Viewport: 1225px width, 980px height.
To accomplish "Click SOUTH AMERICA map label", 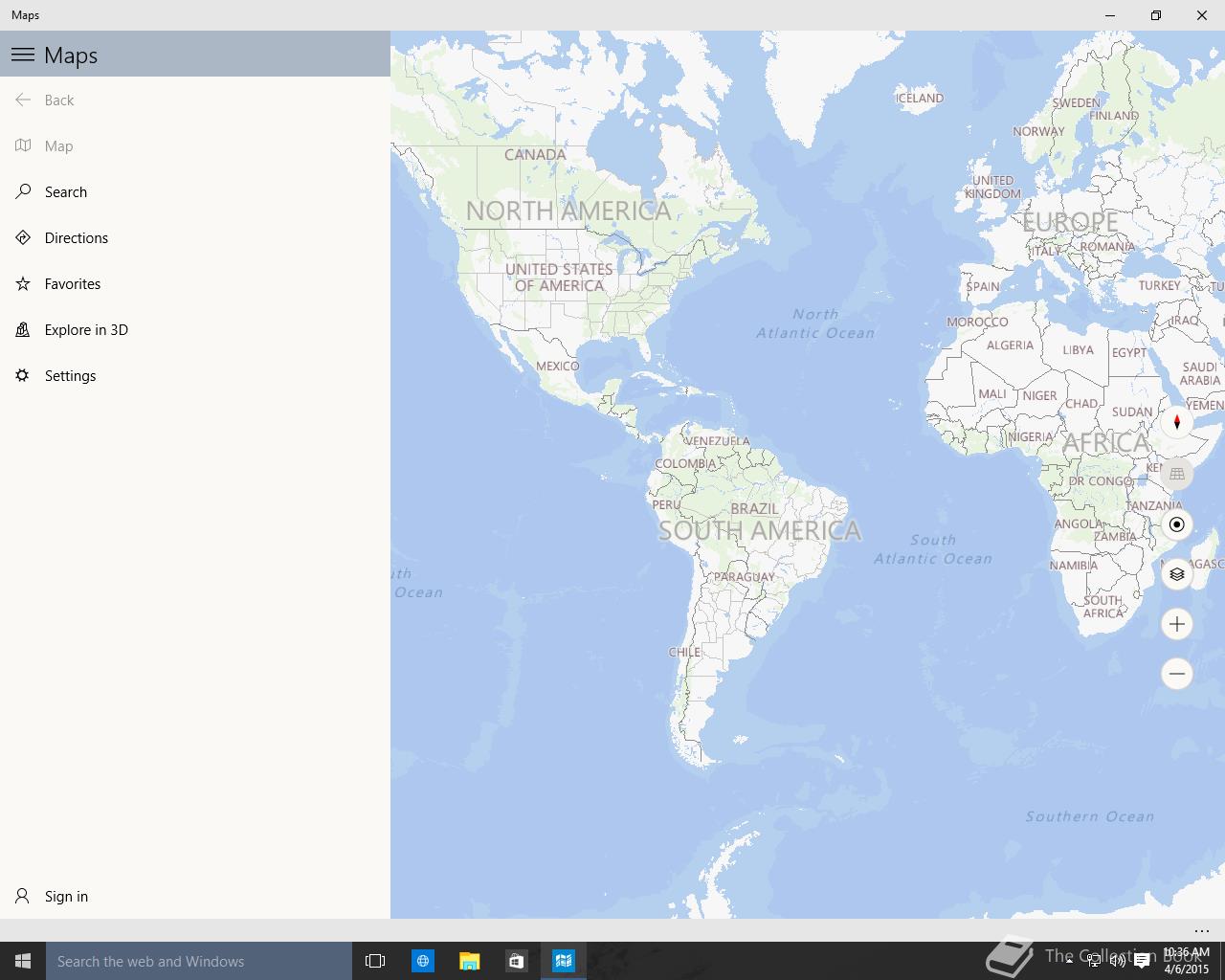I will pos(760,530).
